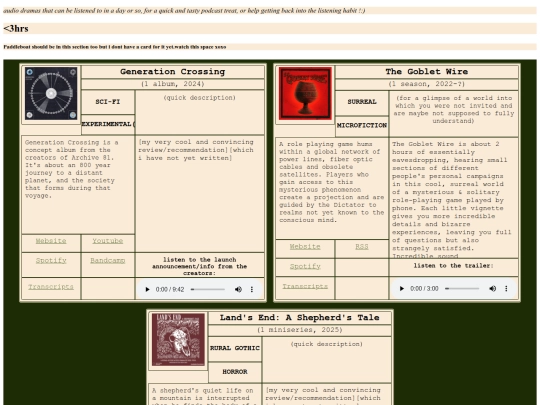This screenshot has height=405, width=540.
Task: Open Generation Crossing Spotify link
Action: [51, 260]
